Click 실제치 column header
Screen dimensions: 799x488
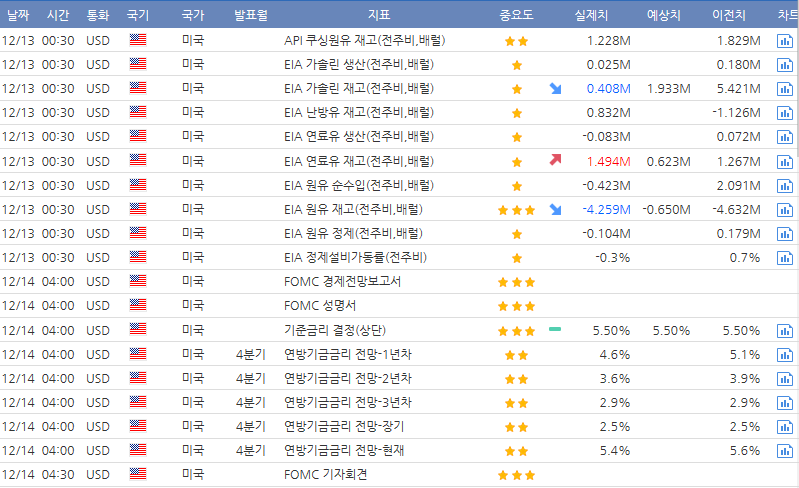pyautogui.click(x=591, y=15)
